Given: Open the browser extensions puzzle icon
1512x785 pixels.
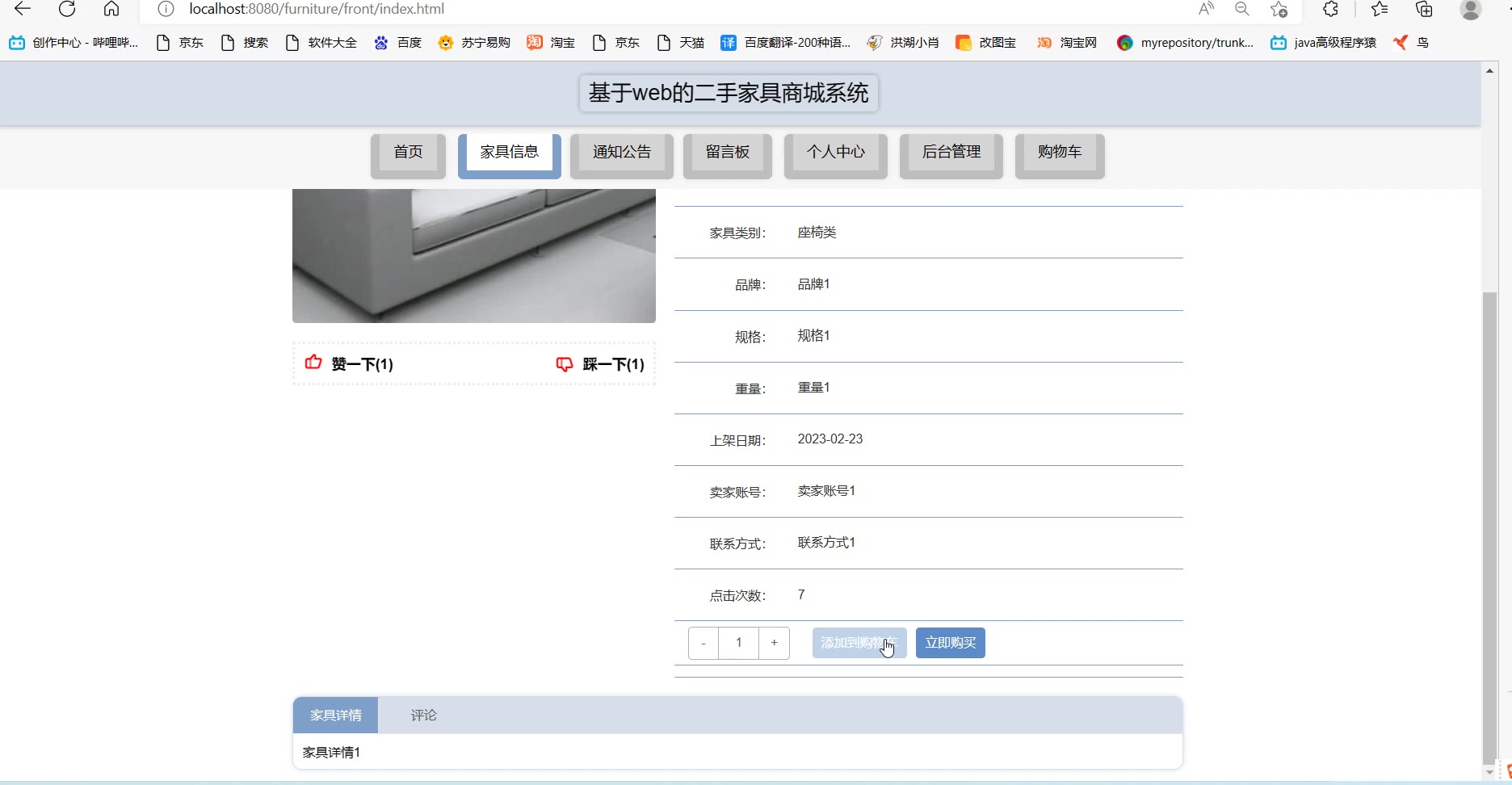Looking at the screenshot, I should click(x=1331, y=9).
